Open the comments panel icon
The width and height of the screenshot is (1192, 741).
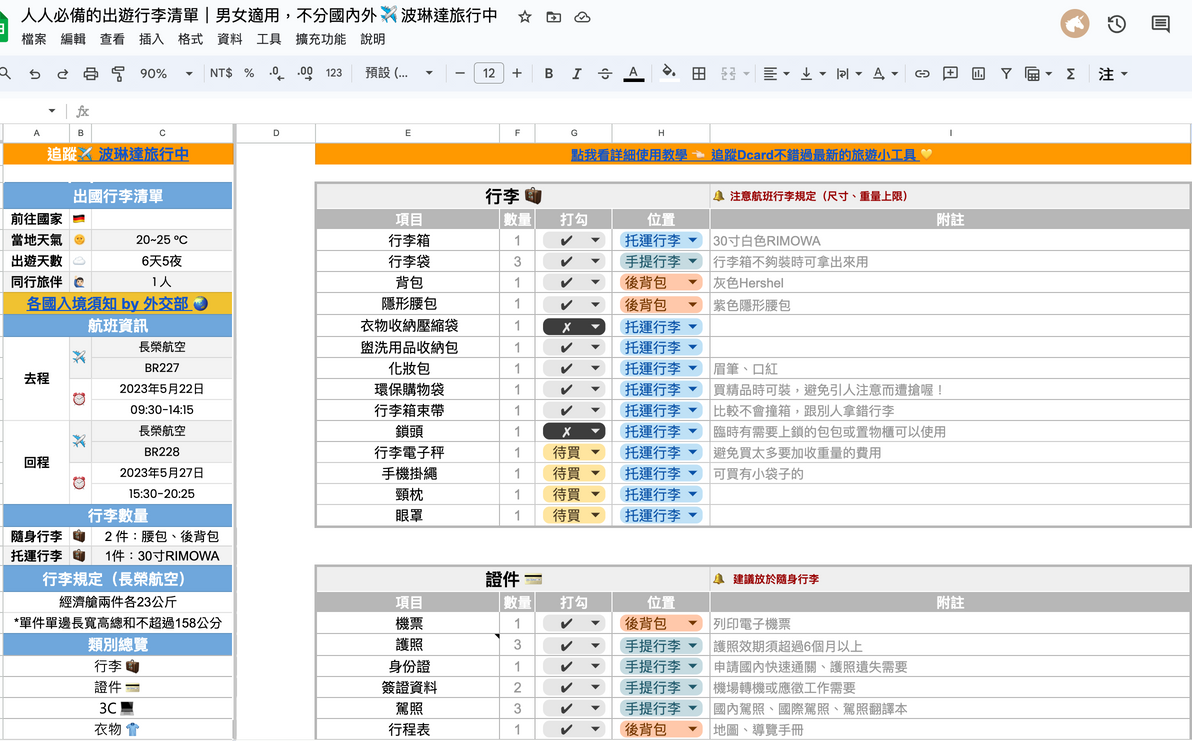pyautogui.click(x=1160, y=24)
